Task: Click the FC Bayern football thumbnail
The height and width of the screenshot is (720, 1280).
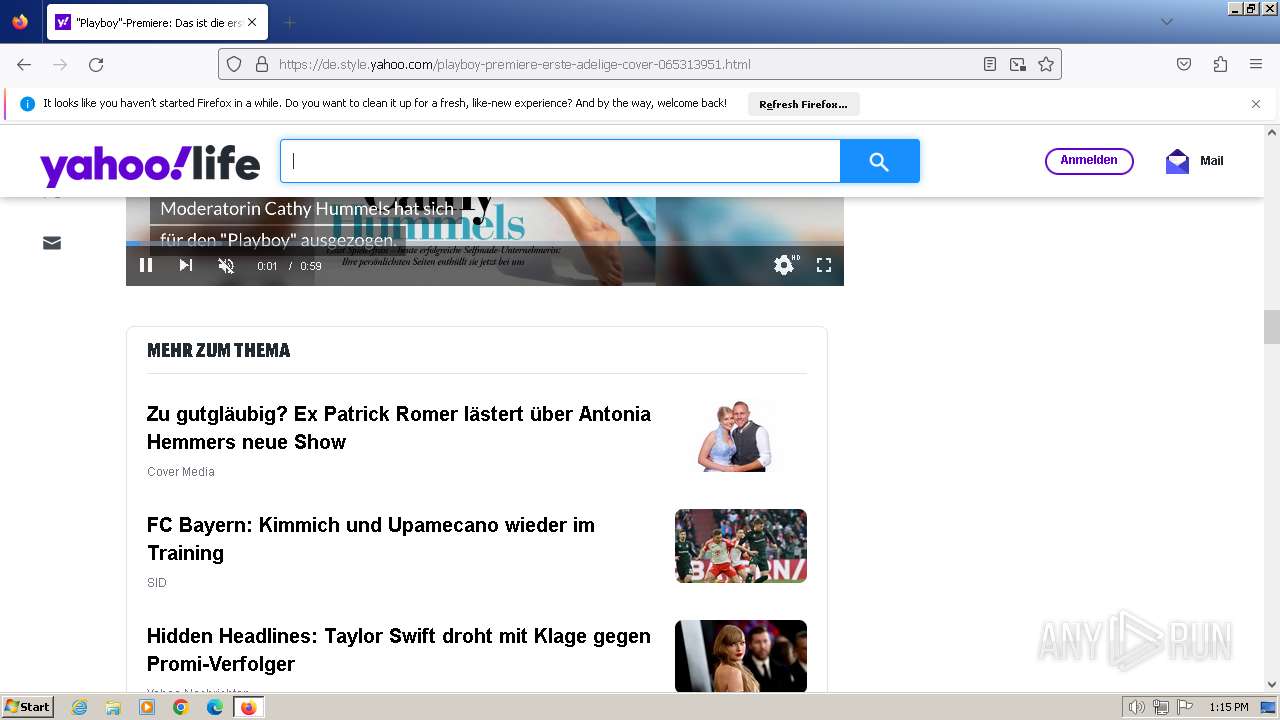Action: click(x=741, y=546)
